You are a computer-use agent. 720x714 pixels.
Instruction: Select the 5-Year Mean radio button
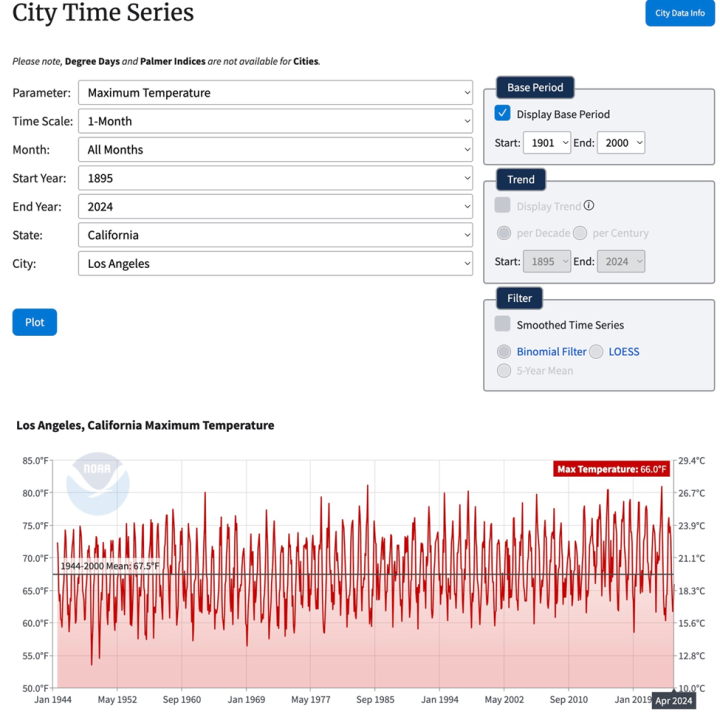click(504, 371)
